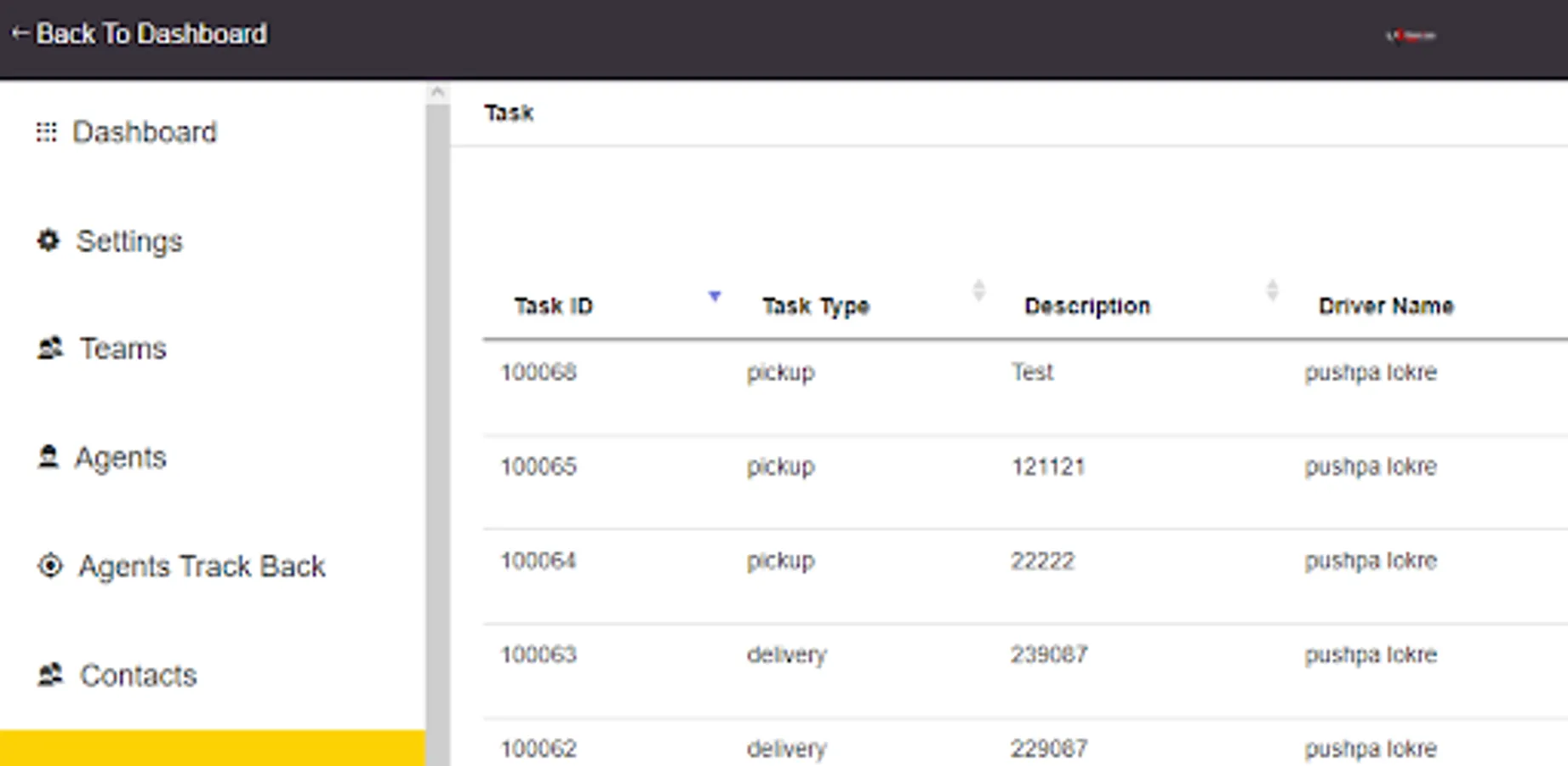This screenshot has width=1568, height=766.
Task: Open the Agents Track Back menu item
Action: pos(202,566)
